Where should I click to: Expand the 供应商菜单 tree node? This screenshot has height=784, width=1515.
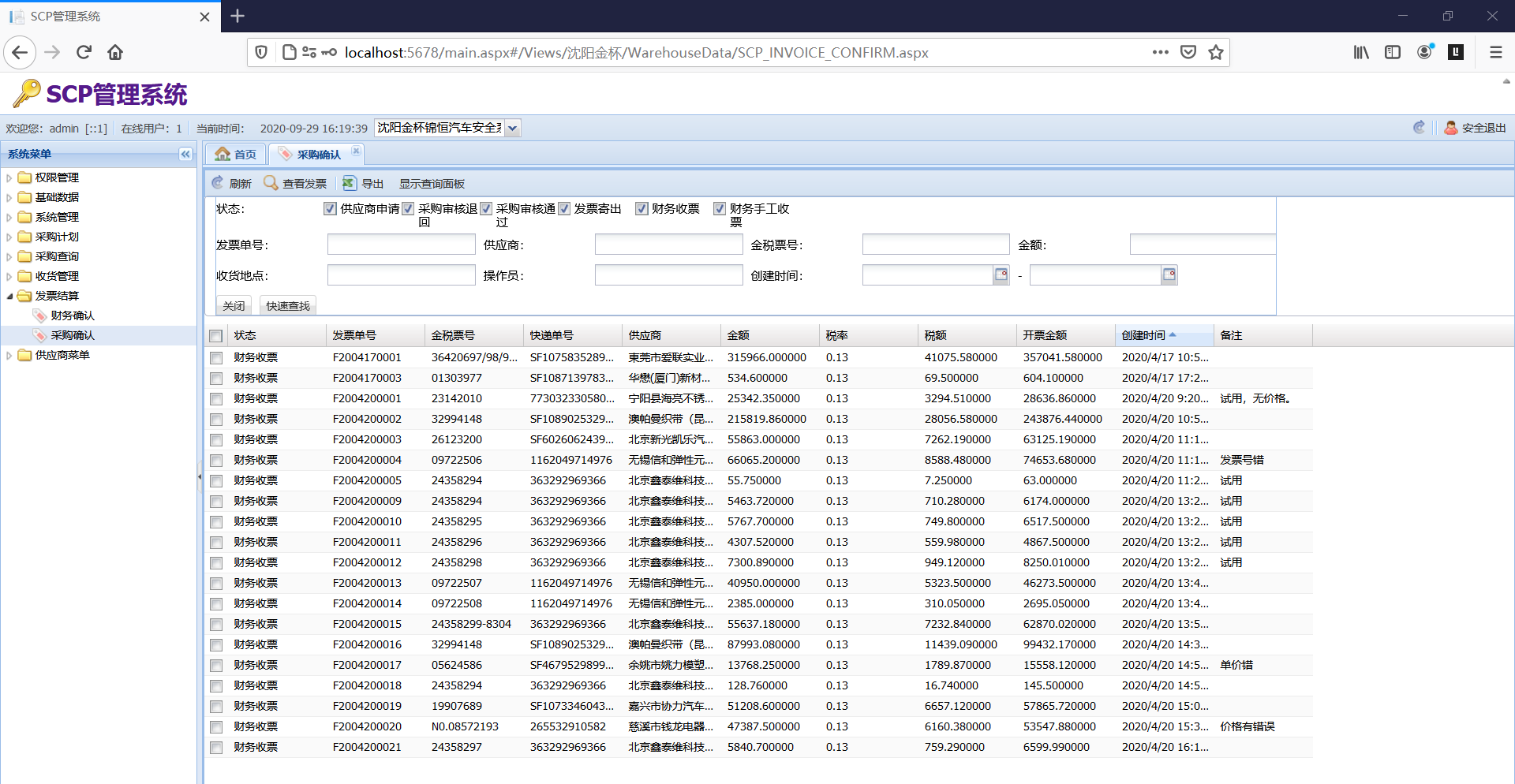point(9,355)
